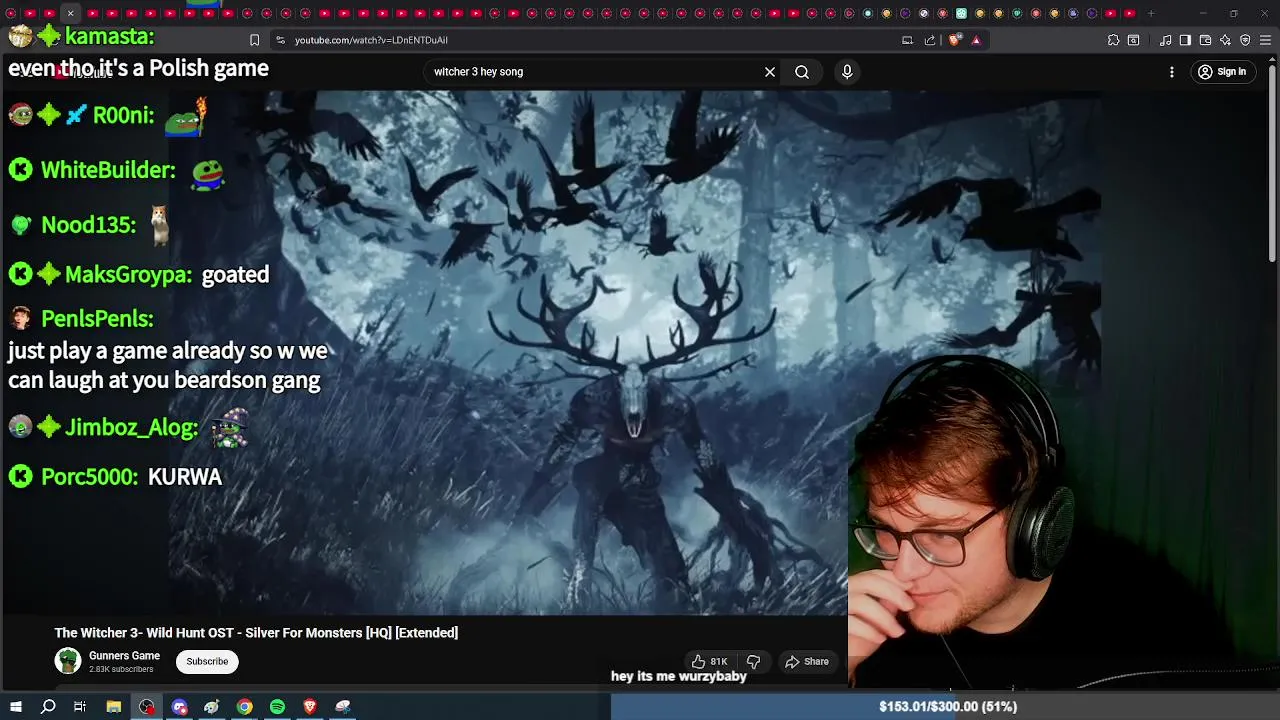Open the Brave Shields lion icon
1280x720 pixels.
954,40
